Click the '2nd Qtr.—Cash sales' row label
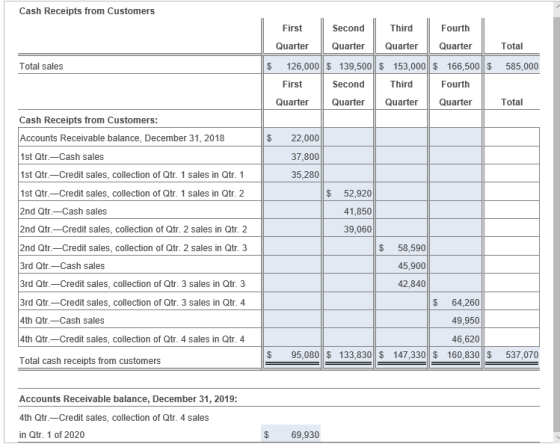Screen dimensions: 560x444 (x=63, y=211)
